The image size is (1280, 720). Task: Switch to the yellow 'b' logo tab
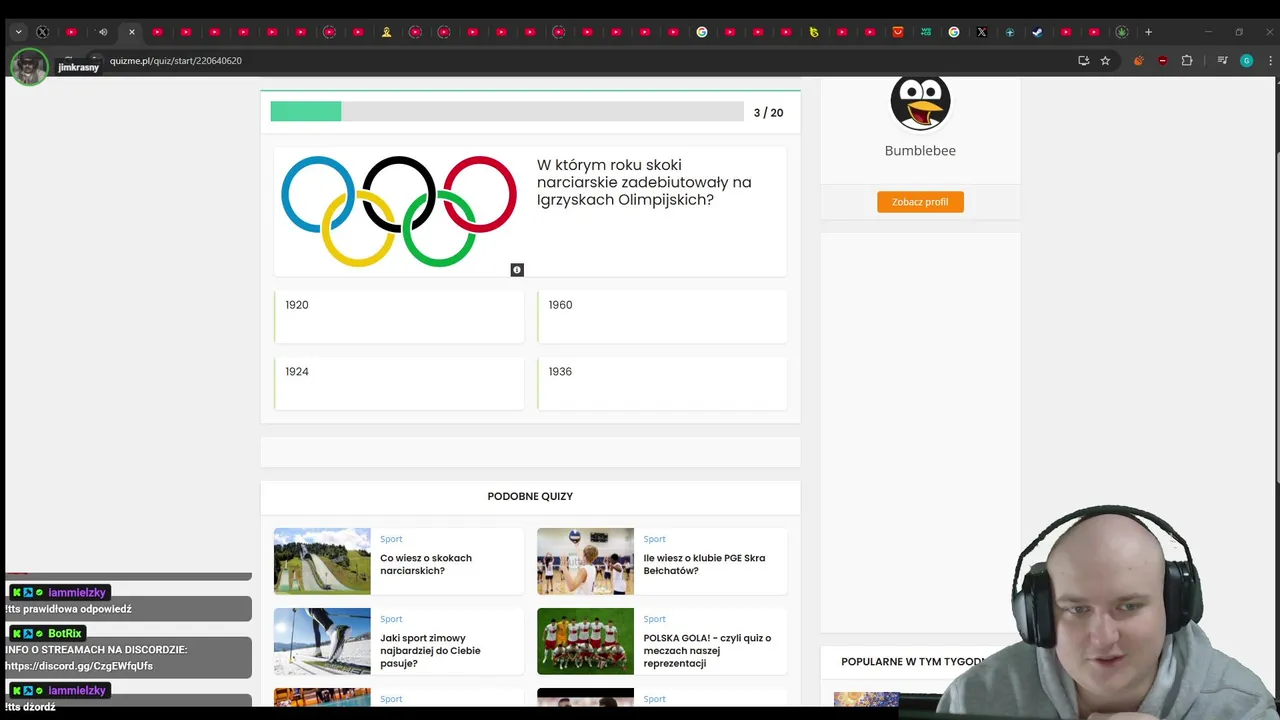[x=814, y=32]
